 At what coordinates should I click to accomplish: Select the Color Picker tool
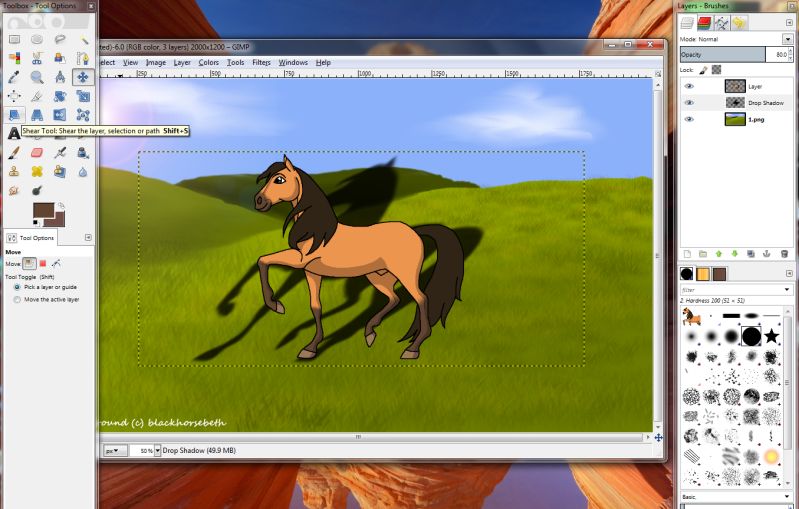[14, 77]
